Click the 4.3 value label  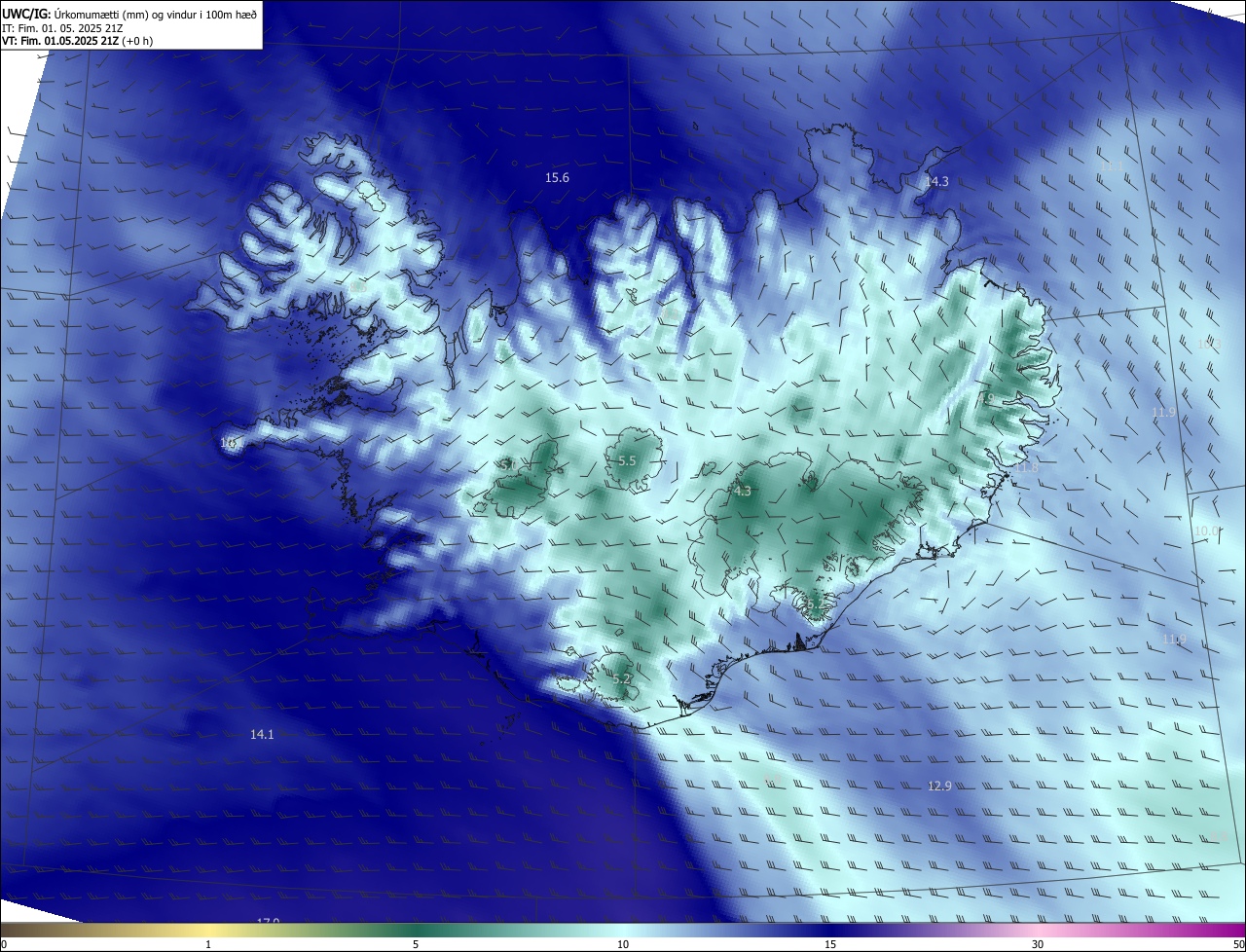click(x=742, y=492)
